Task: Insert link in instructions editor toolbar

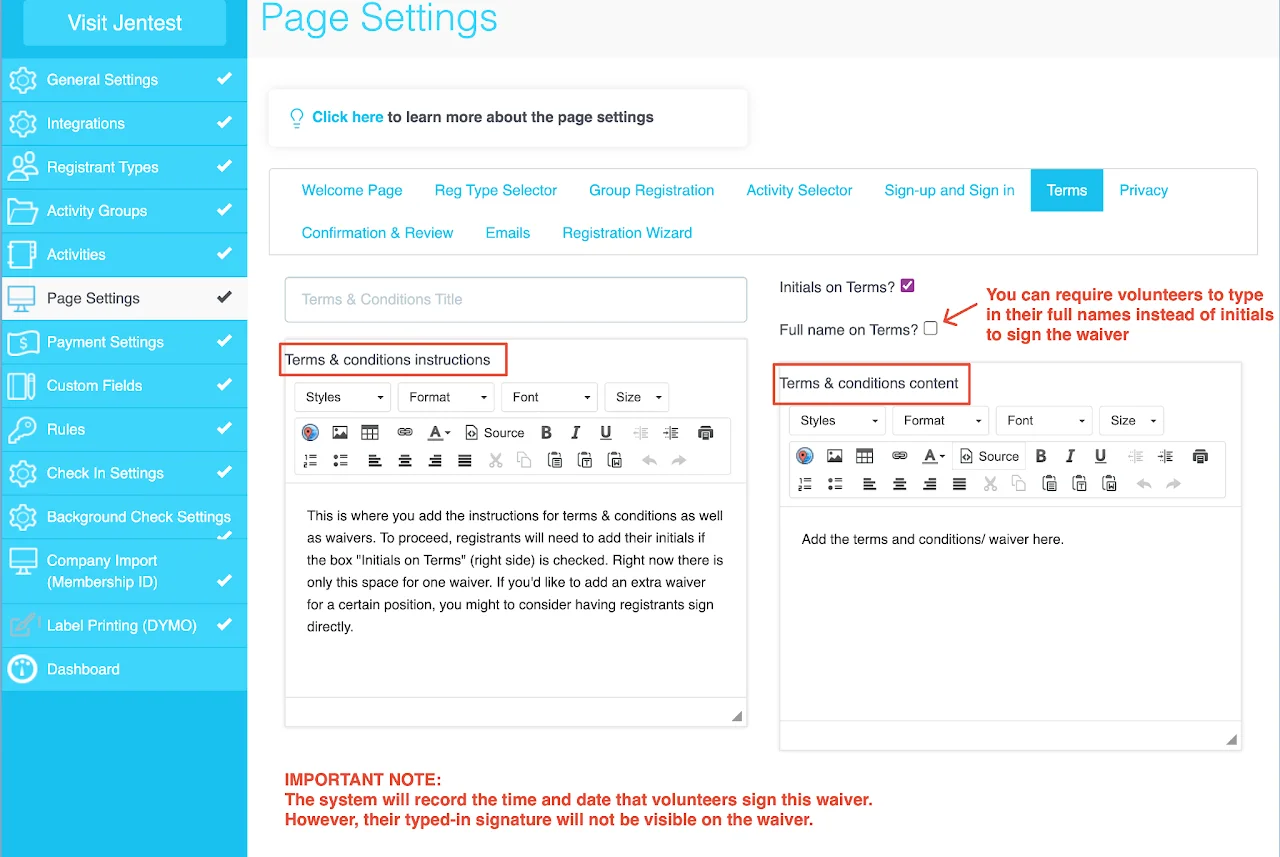Action: point(405,433)
